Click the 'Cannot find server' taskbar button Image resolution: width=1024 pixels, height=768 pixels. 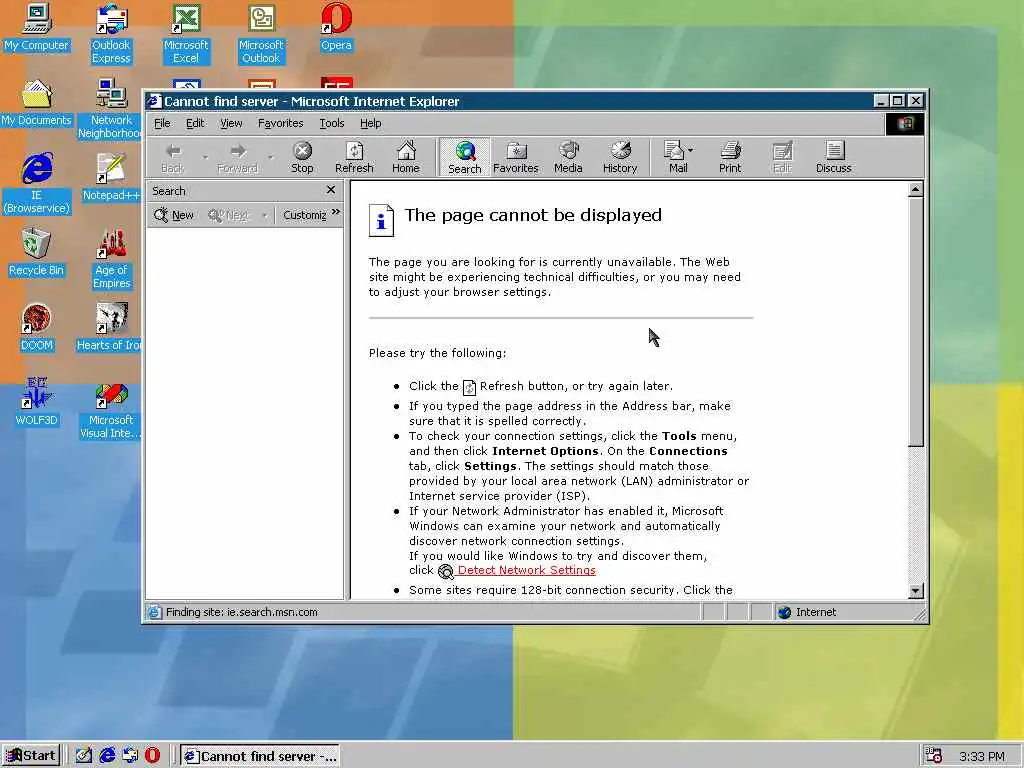[260, 756]
